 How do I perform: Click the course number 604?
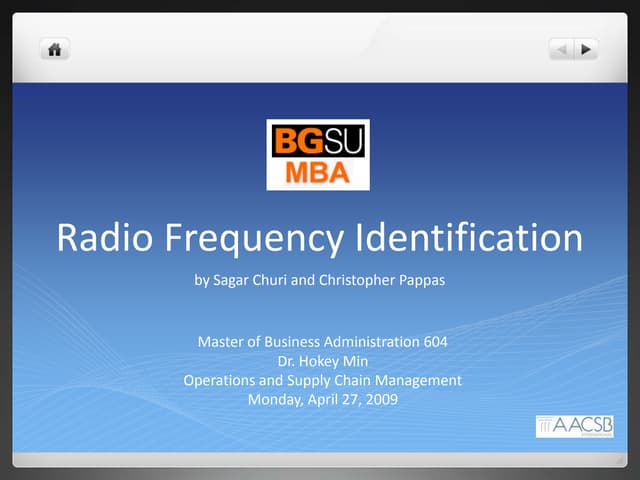click(x=435, y=342)
